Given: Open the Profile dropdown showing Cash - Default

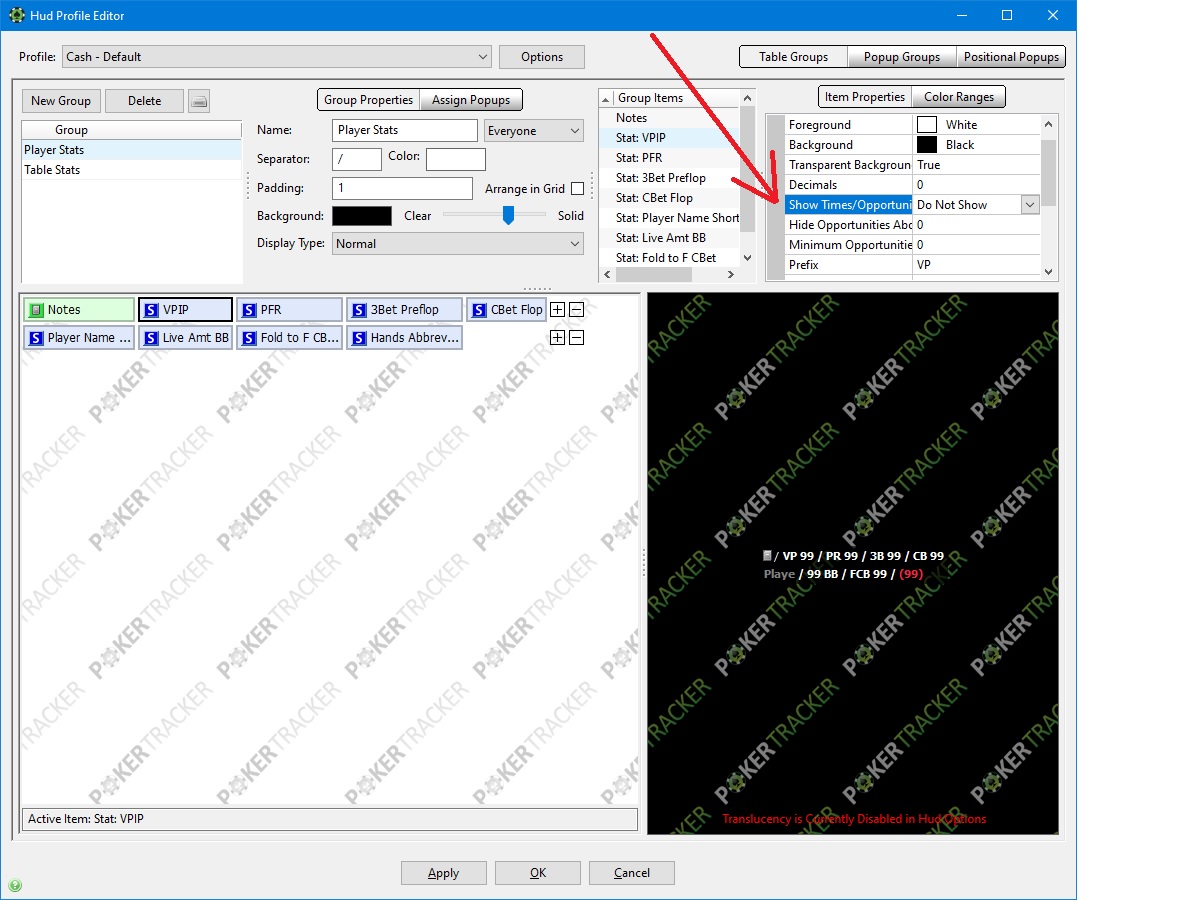Looking at the screenshot, I should point(277,57).
